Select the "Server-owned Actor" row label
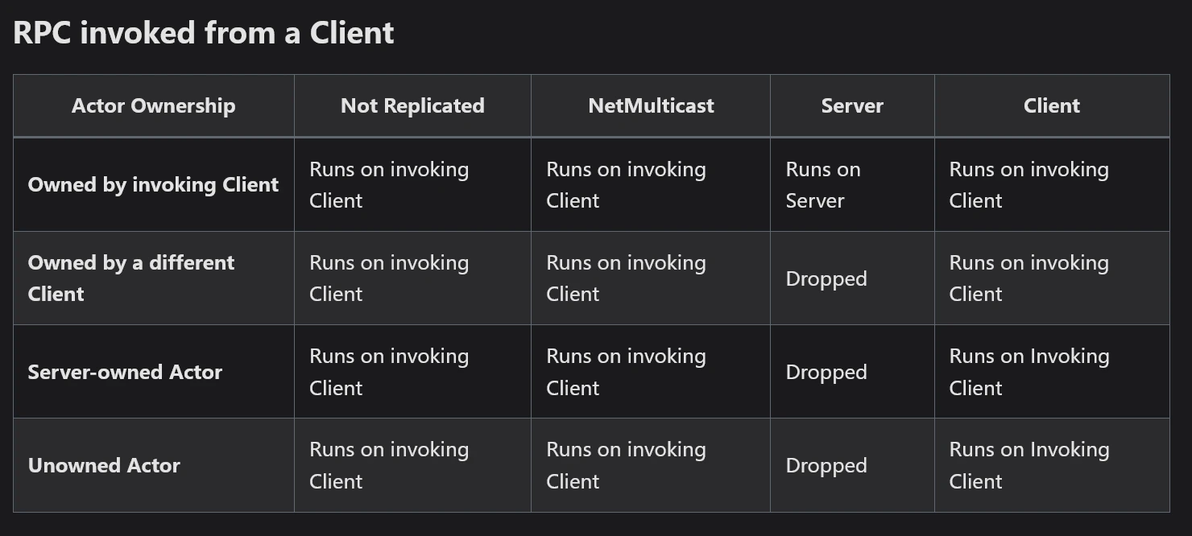This screenshot has width=1192, height=536. tap(125, 372)
